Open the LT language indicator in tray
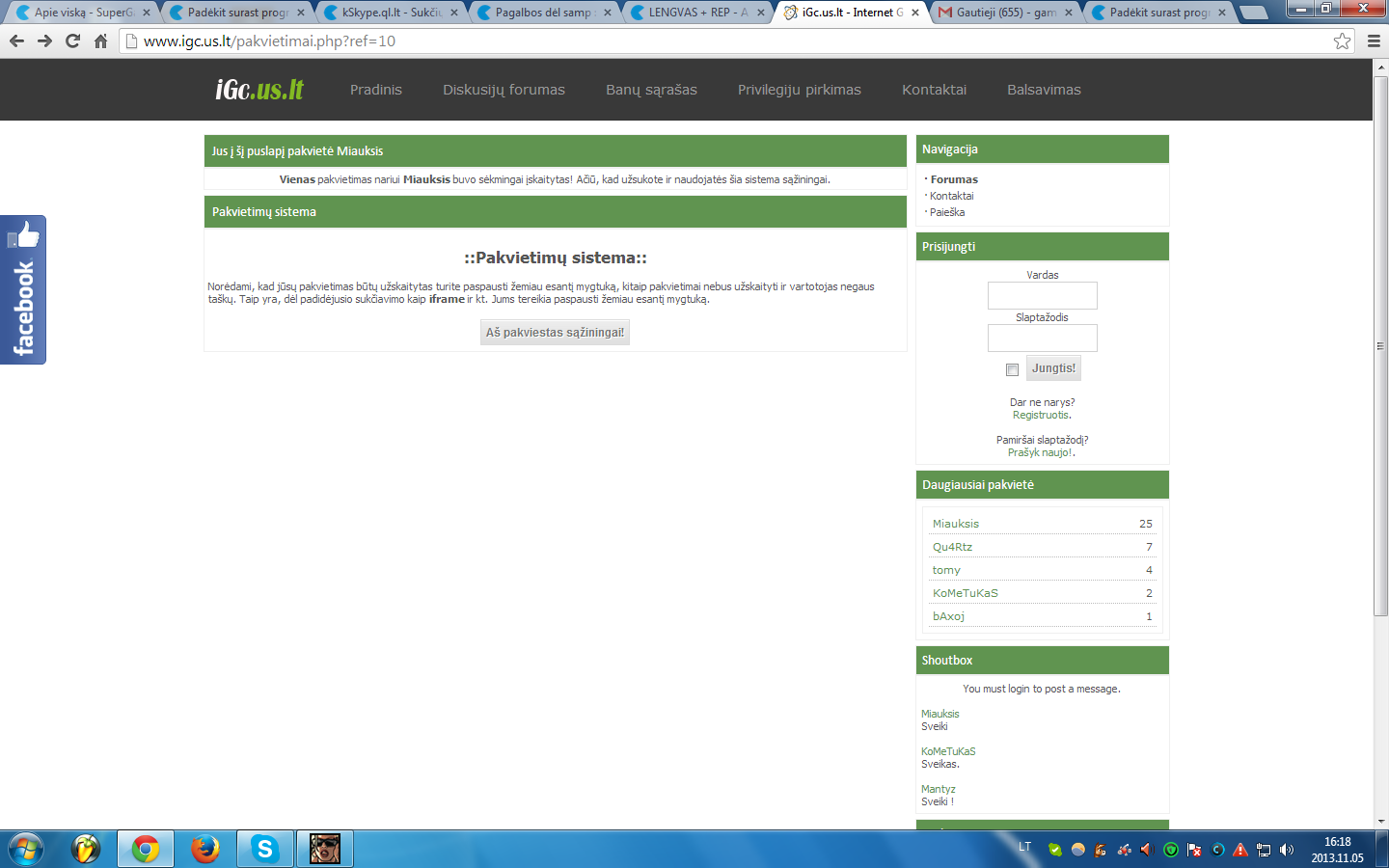Screen dimensions: 1389x868 pos(1024,847)
